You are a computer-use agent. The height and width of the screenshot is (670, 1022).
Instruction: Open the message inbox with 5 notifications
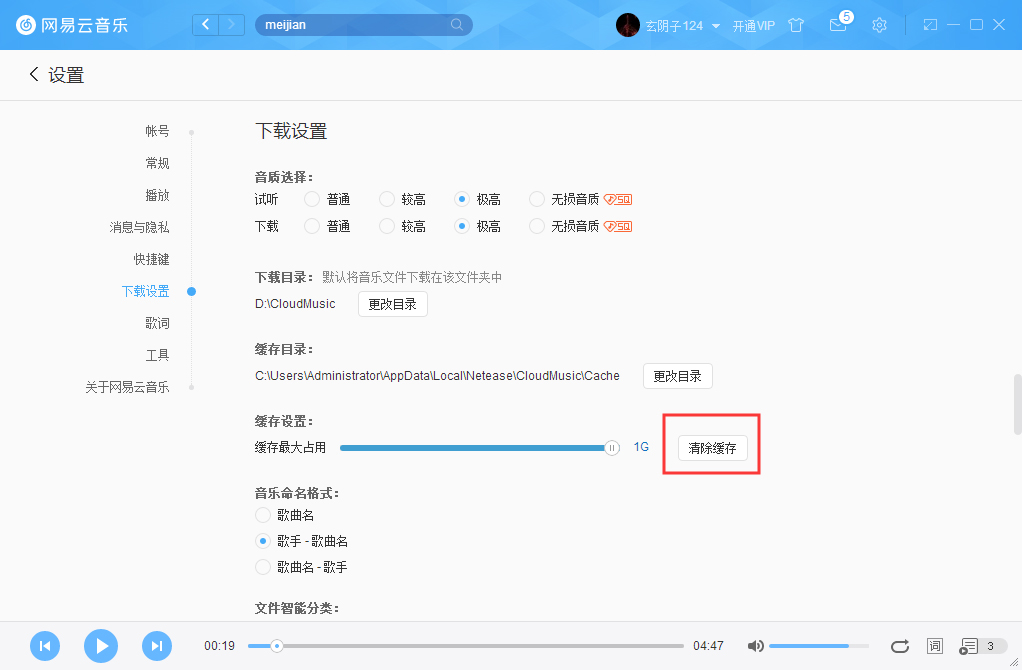point(838,26)
